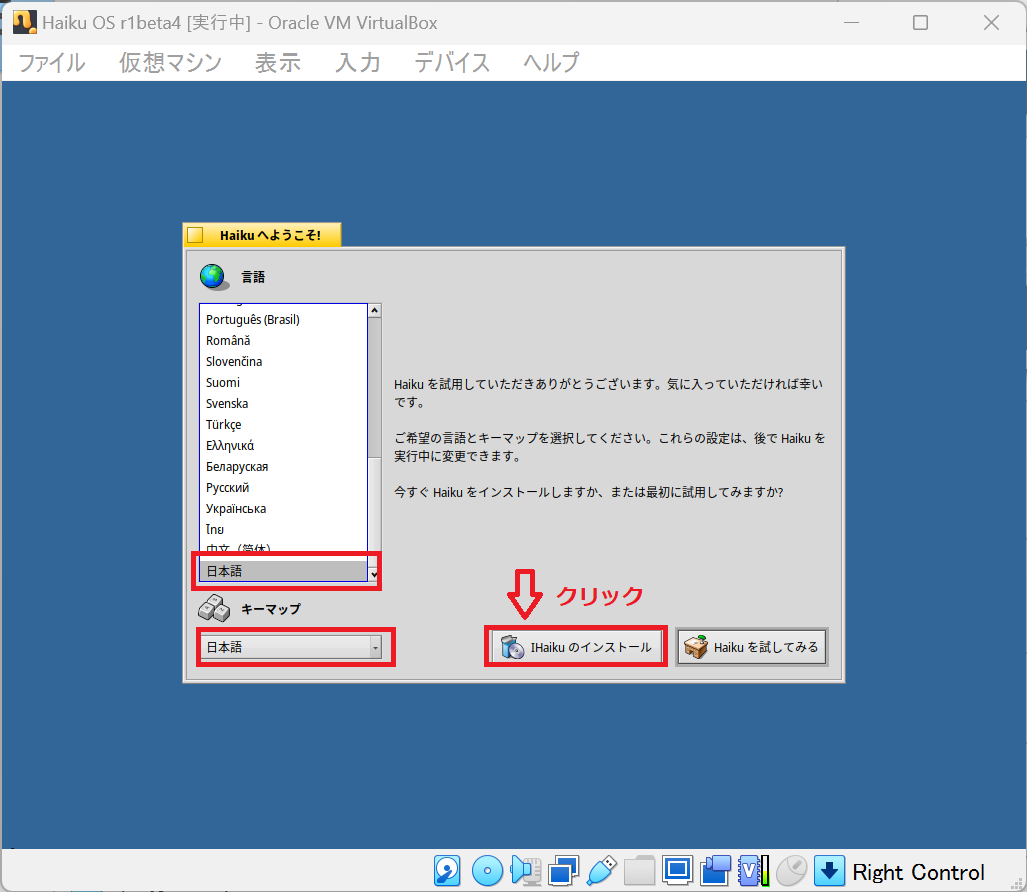Select Svenska in language list

point(283,403)
